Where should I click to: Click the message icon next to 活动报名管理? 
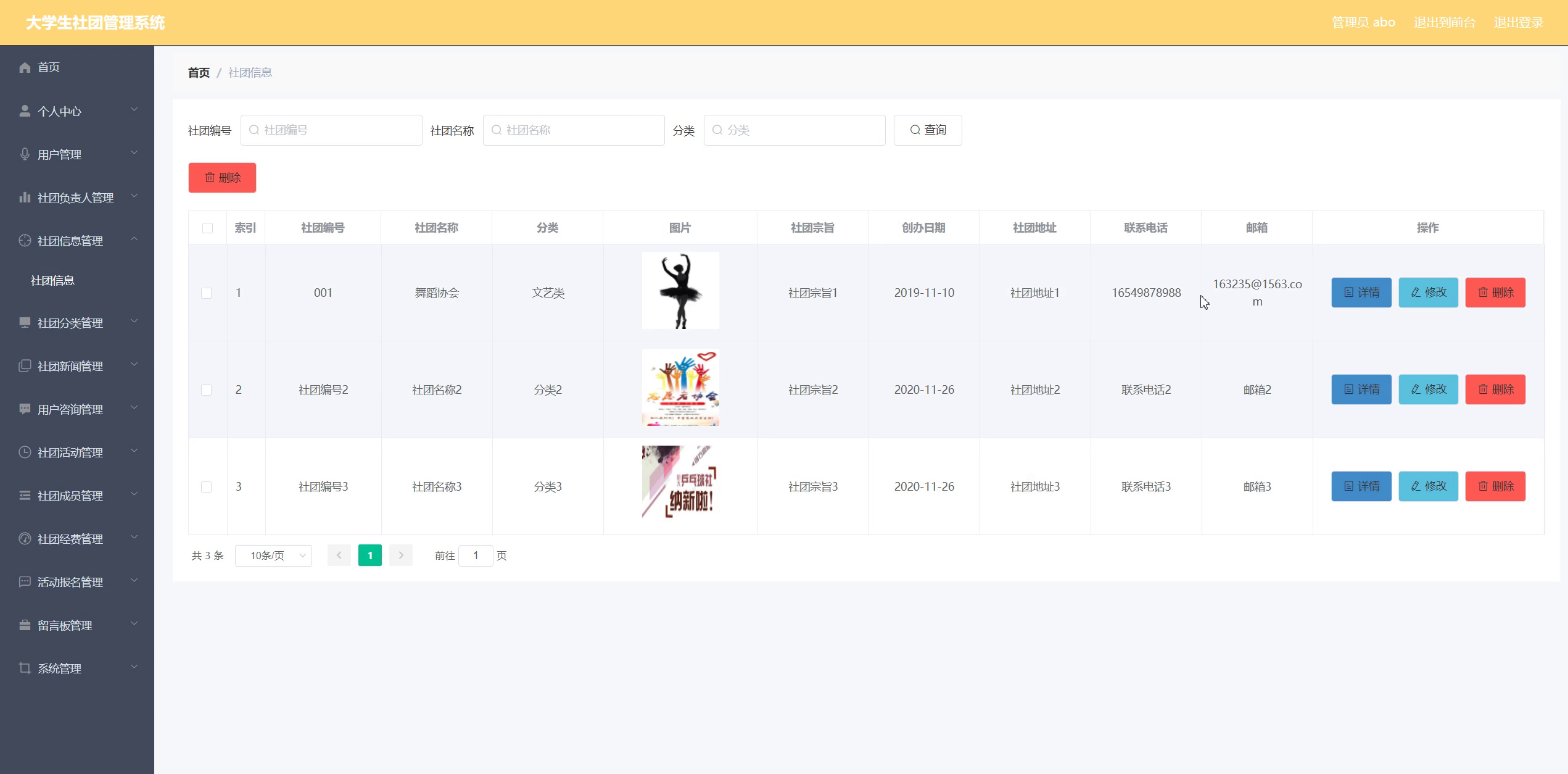click(25, 582)
